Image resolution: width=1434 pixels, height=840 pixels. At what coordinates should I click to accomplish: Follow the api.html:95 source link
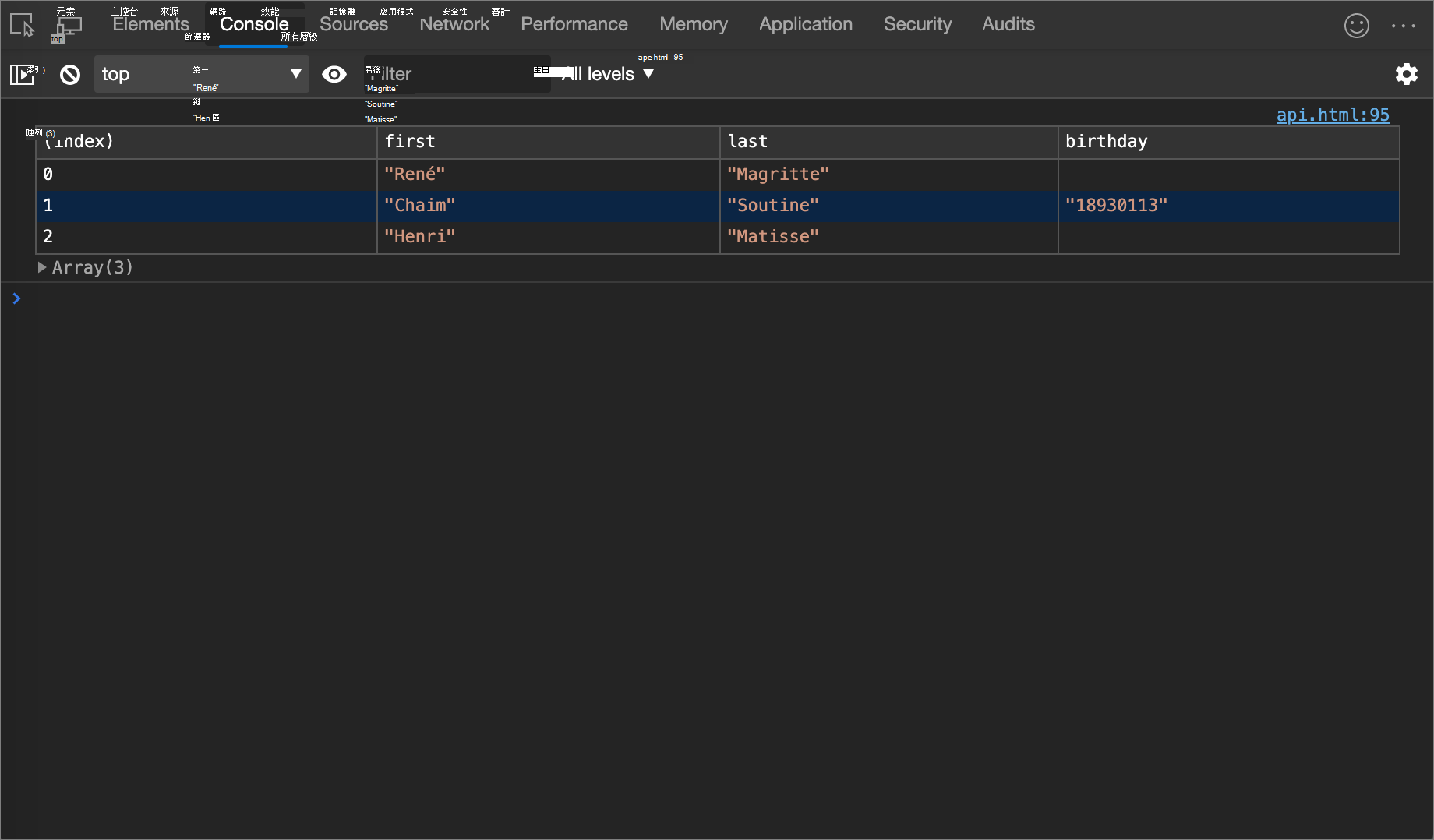1333,115
